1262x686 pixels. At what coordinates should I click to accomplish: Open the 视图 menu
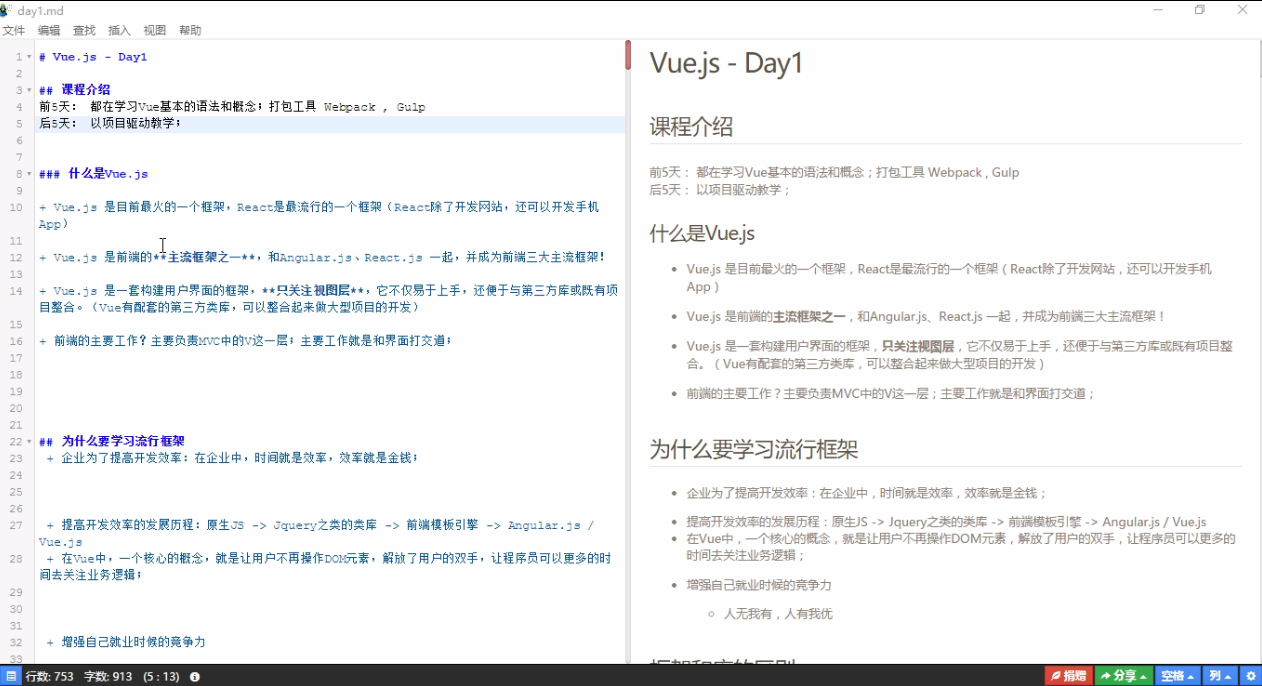(x=155, y=30)
